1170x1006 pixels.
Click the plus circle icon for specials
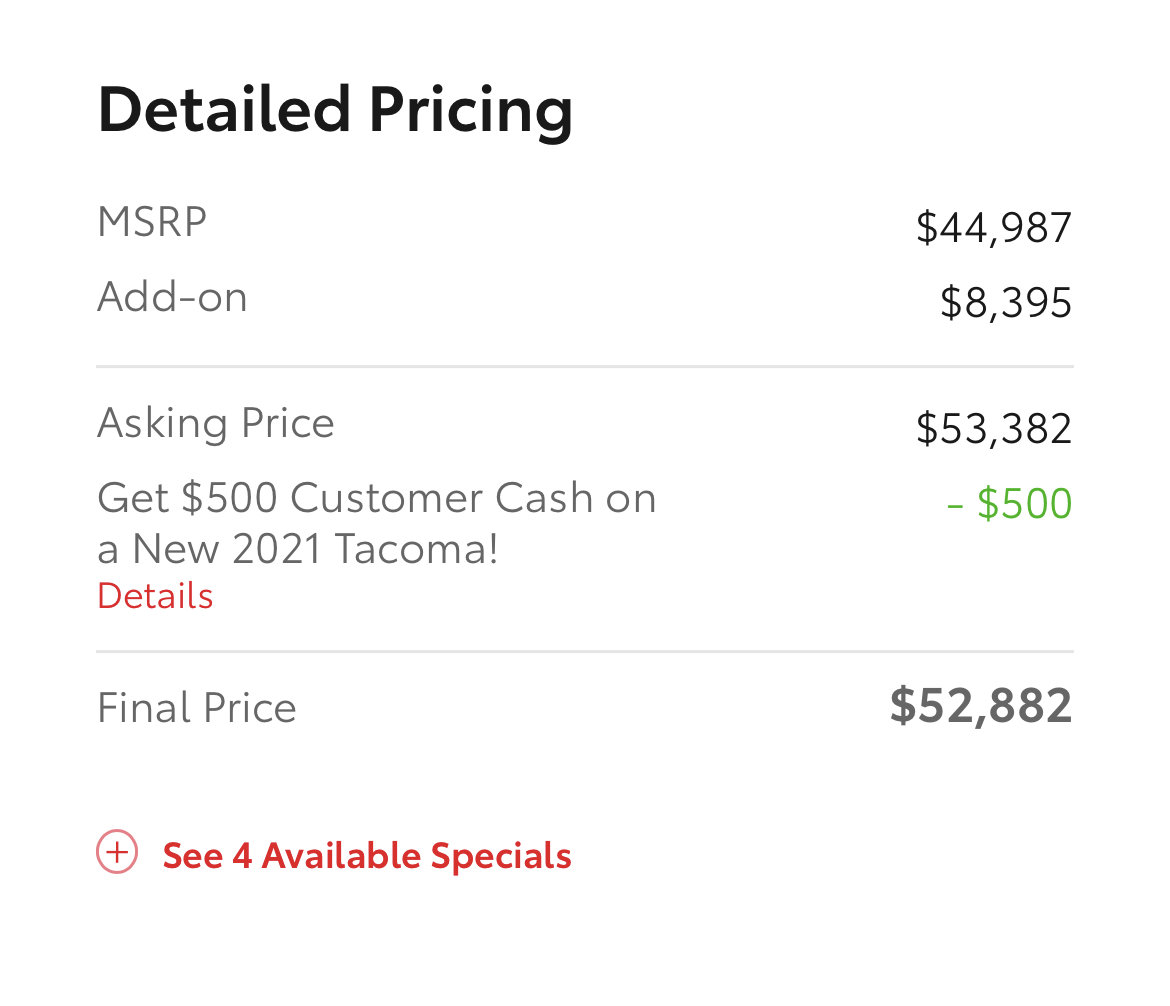tap(117, 852)
